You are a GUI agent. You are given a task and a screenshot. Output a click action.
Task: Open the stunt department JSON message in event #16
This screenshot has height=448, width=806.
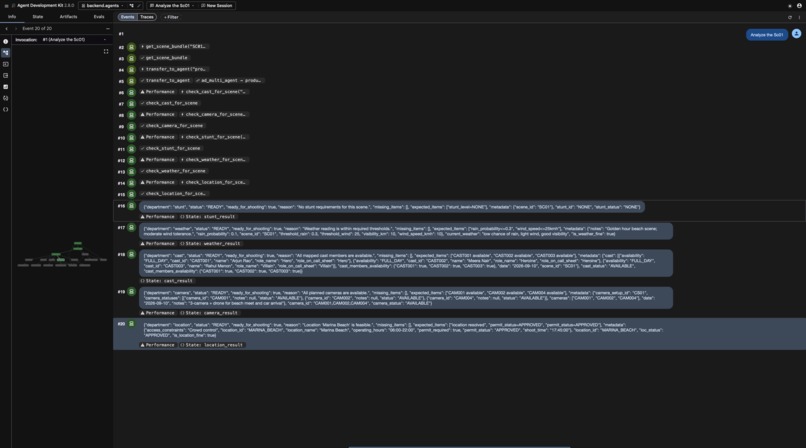[392, 207]
